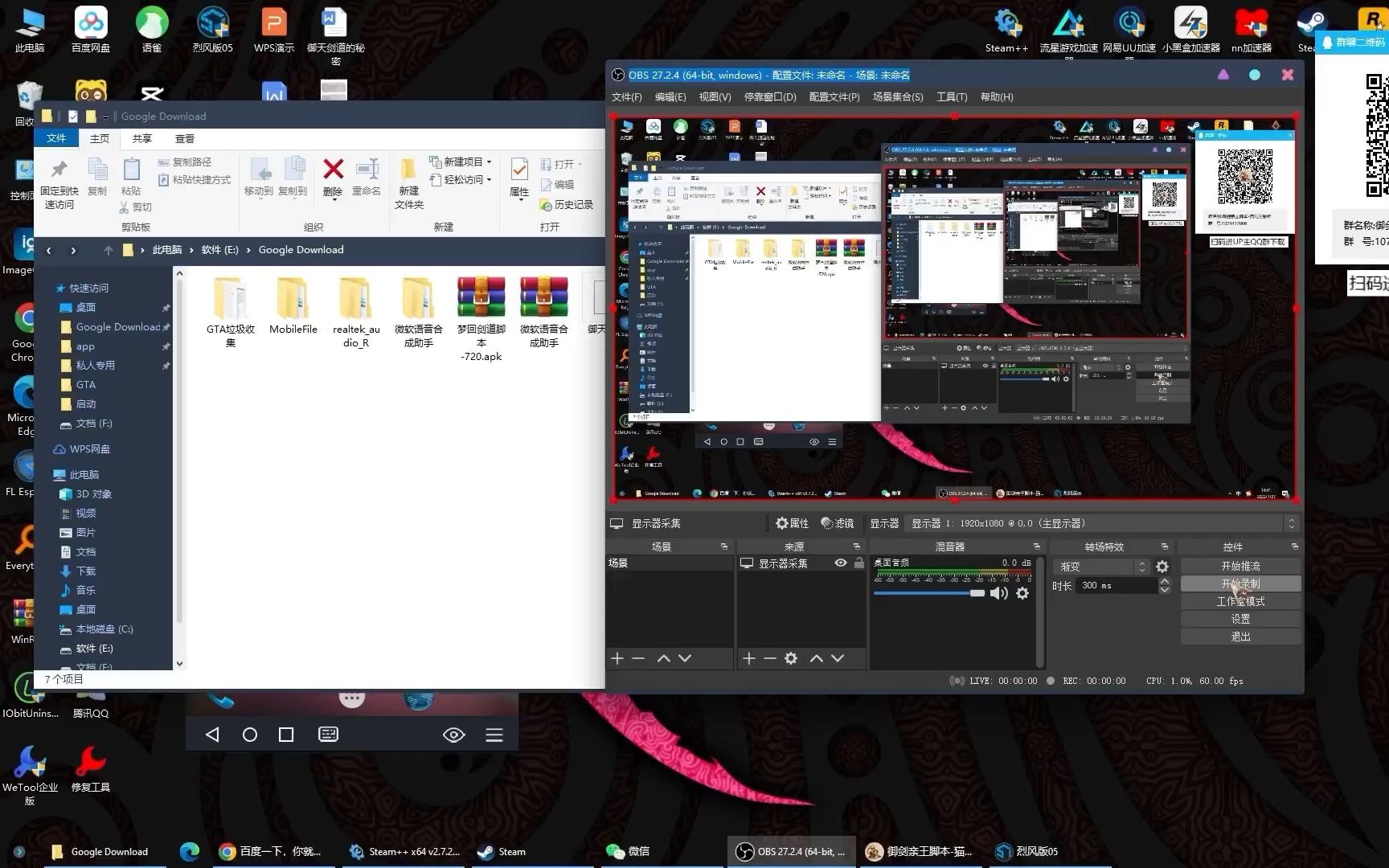Open 百度一下 Chrome taskbar item

pos(272,851)
